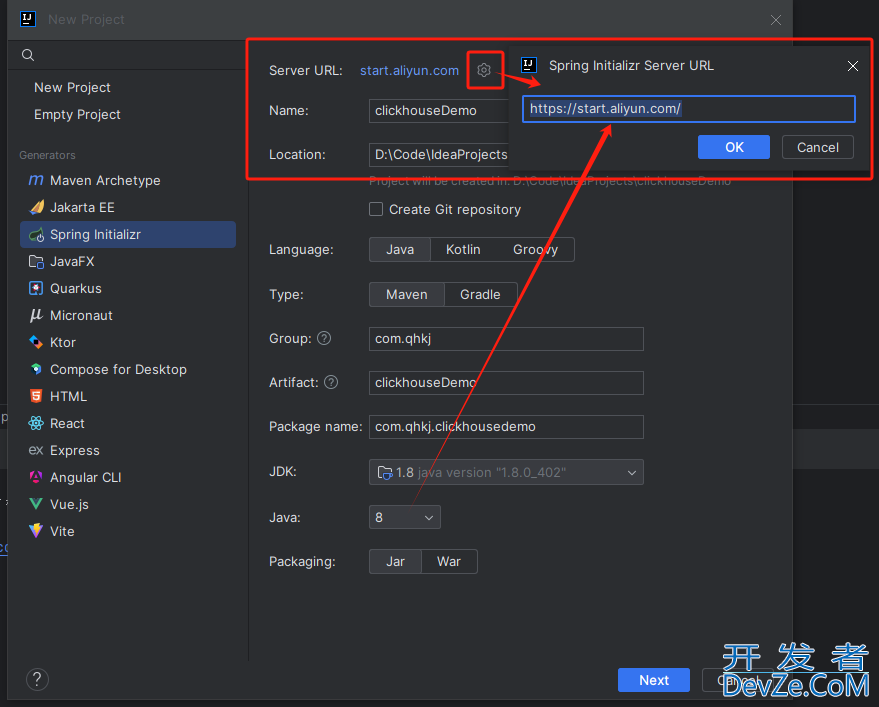Select the Quarkus generator icon

(36, 289)
